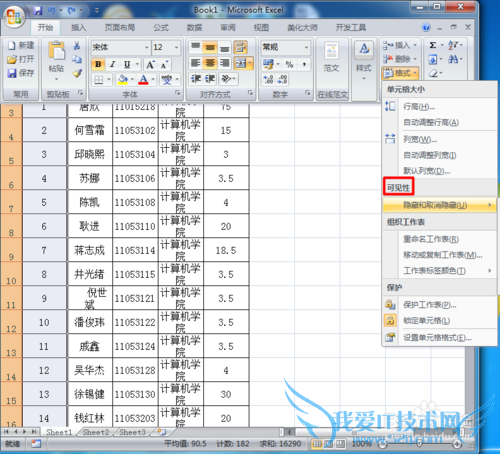
Task: Click the AutoSum sigma icon
Action: click(433, 45)
